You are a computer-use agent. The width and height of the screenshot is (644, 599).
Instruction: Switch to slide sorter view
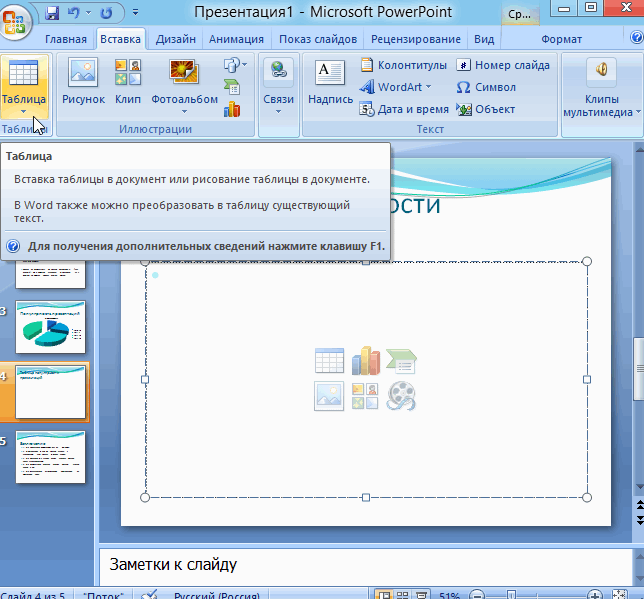click(x=402, y=594)
